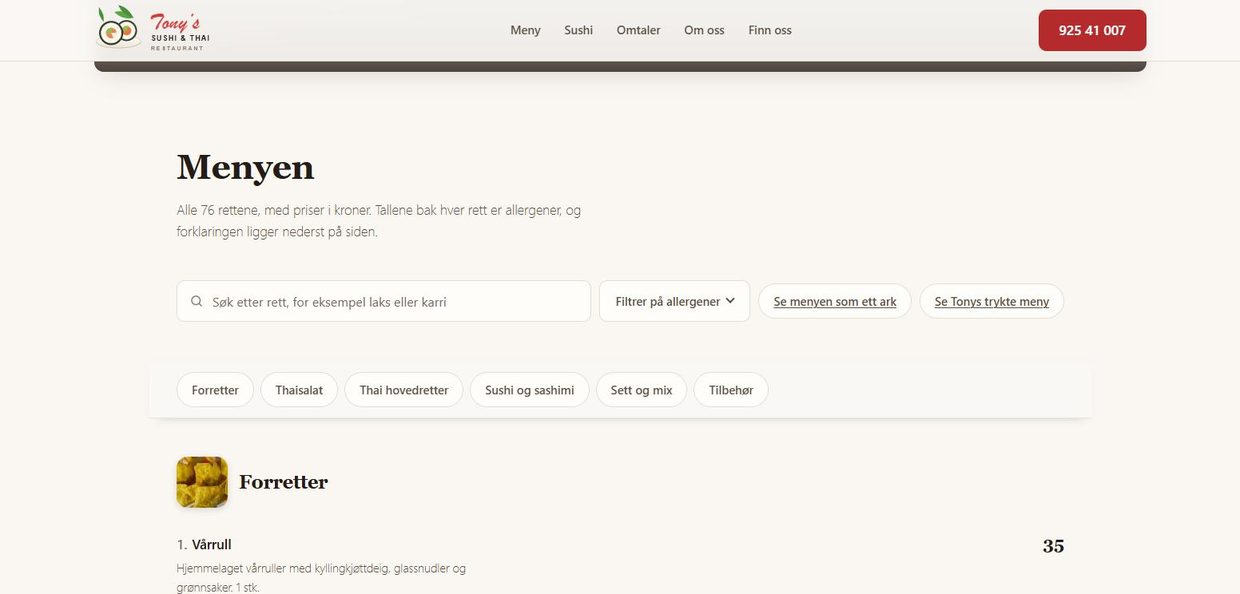Jump to the Forretter category
This screenshot has height=594, width=1240.
(x=215, y=390)
